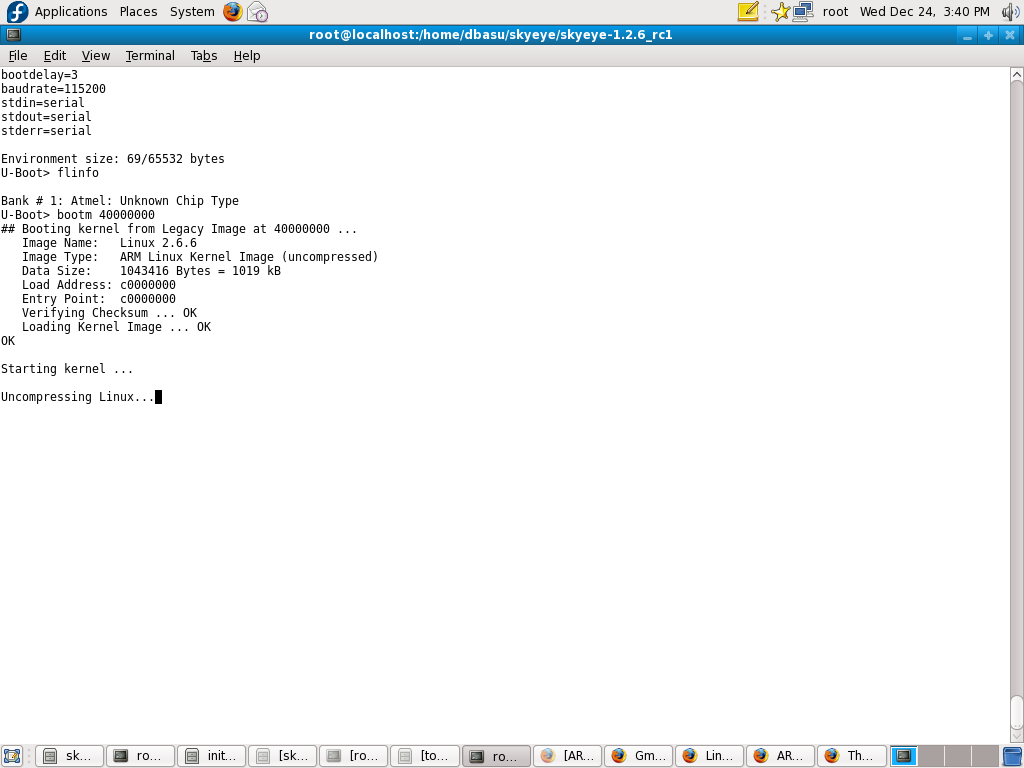Switch to the 'Gm...' Firefox taskbar window
Image resolution: width=1024 pixels, height=768 pixels.
639,756
